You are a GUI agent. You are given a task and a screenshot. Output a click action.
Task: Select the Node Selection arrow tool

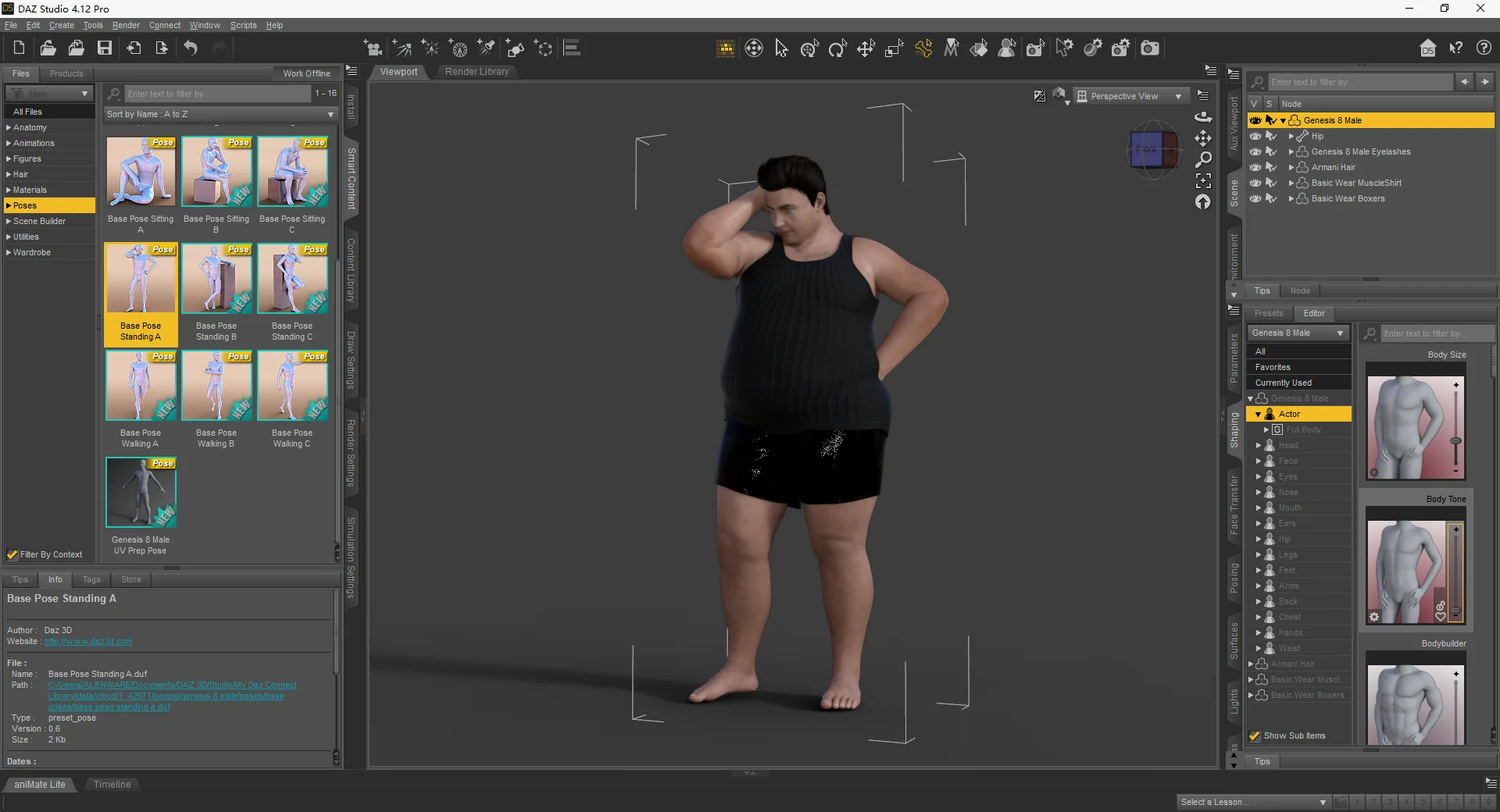pos(781,48)
